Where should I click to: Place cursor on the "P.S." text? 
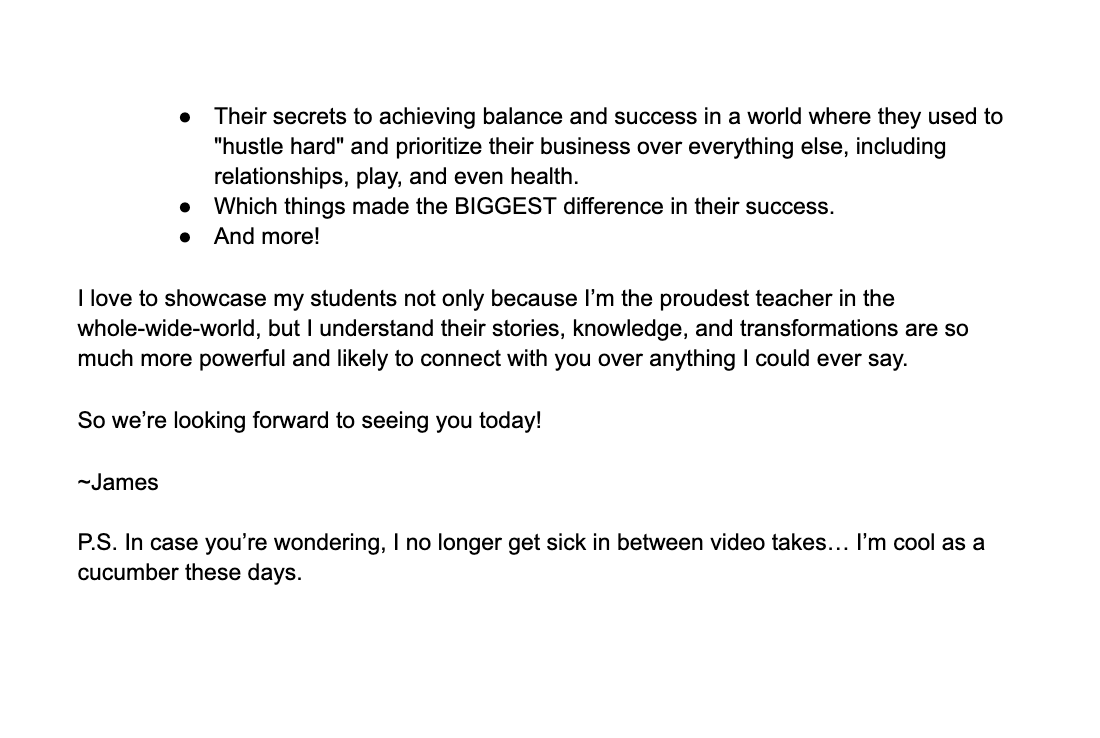click(x=97, y=543)
